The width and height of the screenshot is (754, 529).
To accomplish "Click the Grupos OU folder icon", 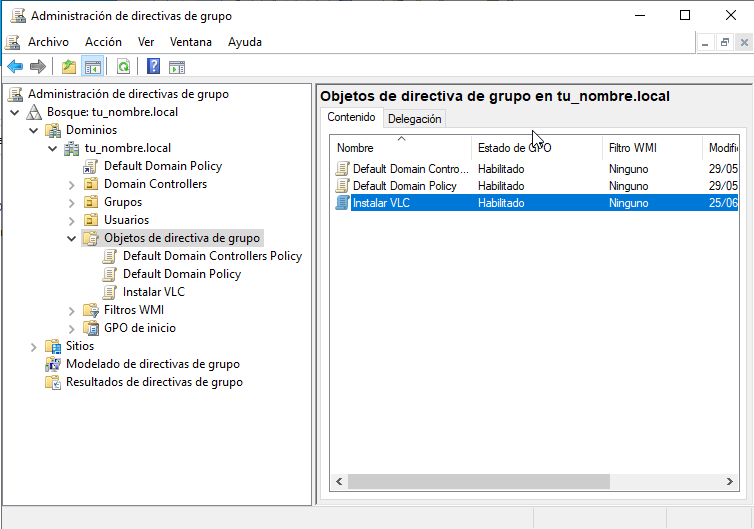I will click(x=91, y=202).
